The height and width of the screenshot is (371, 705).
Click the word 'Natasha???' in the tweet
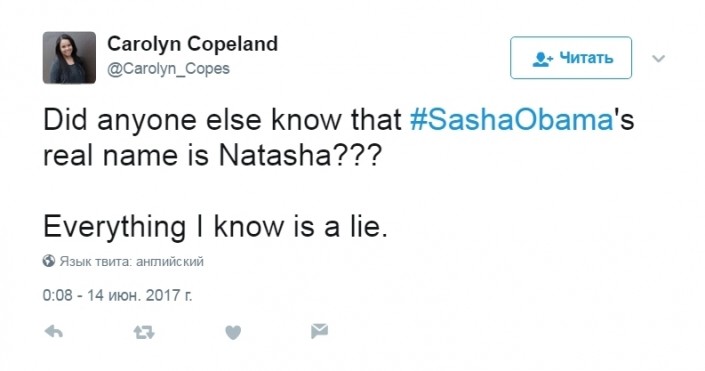(x=300, y=156)
